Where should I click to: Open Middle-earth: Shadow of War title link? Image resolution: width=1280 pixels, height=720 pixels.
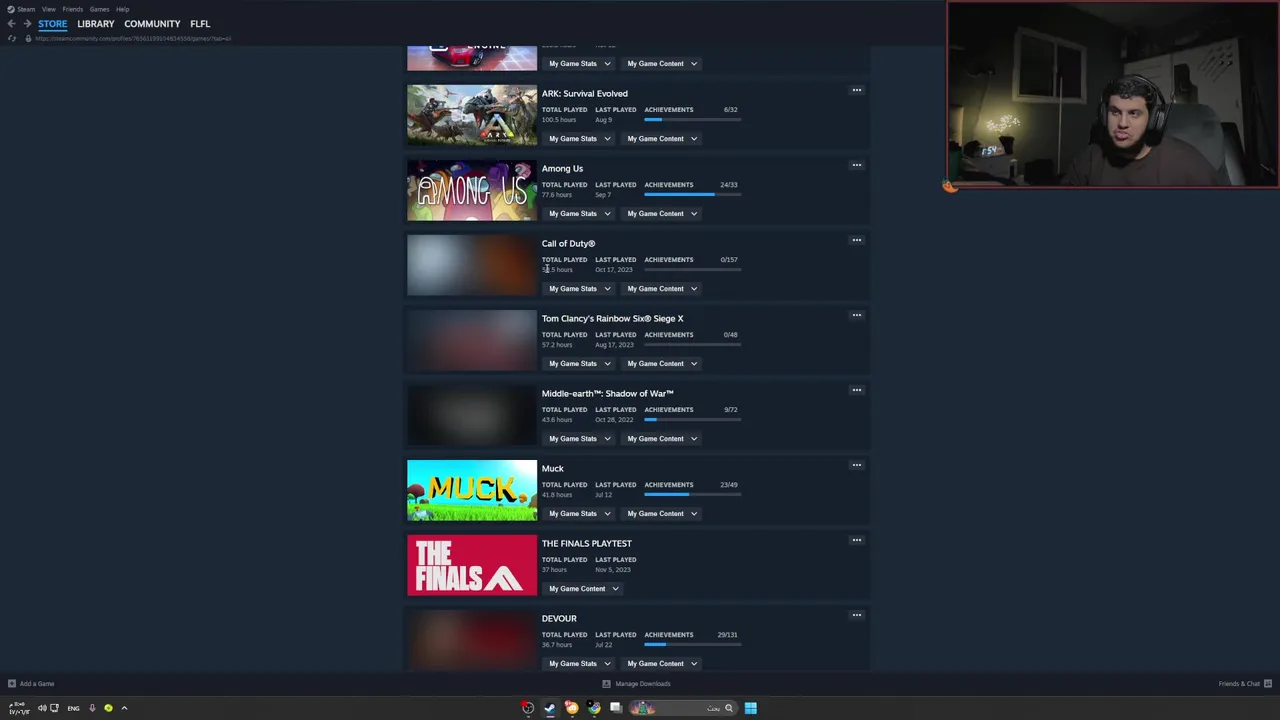pos(607,394)
